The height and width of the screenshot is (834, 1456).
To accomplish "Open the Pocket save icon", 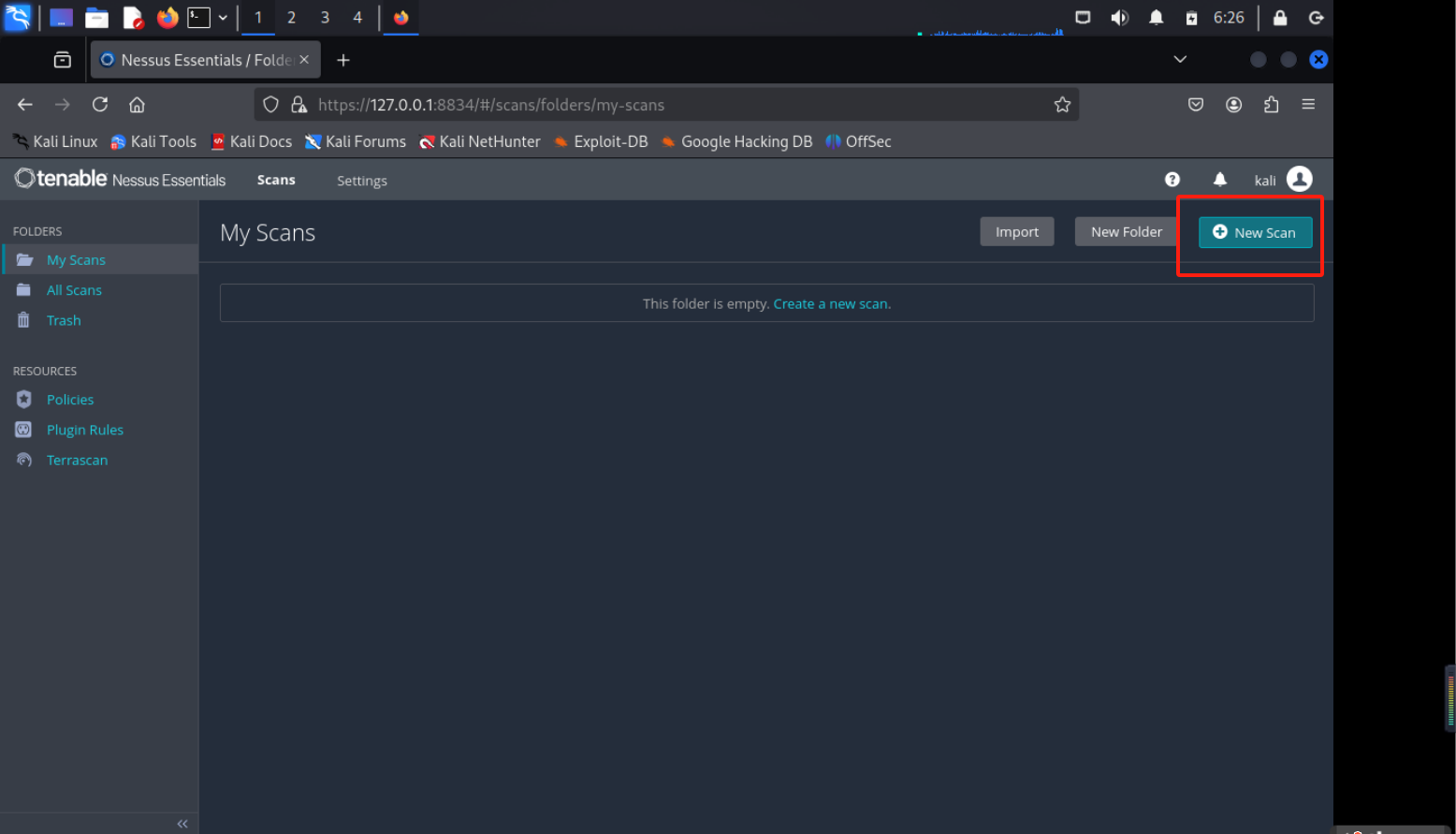I will coord(1196,105).
